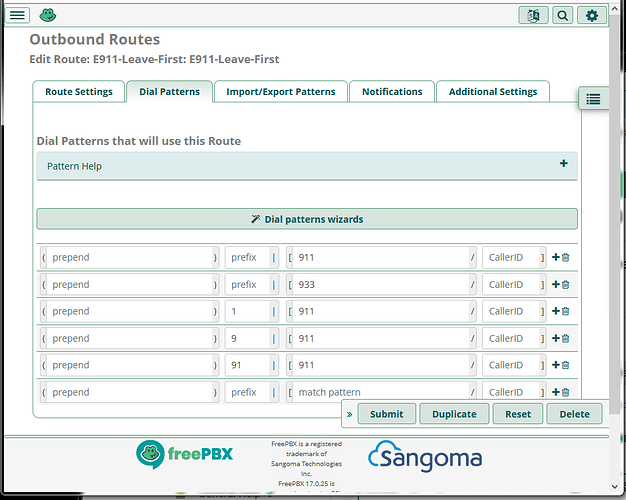Click the CallerID field in the 933 row

(511, 285)
